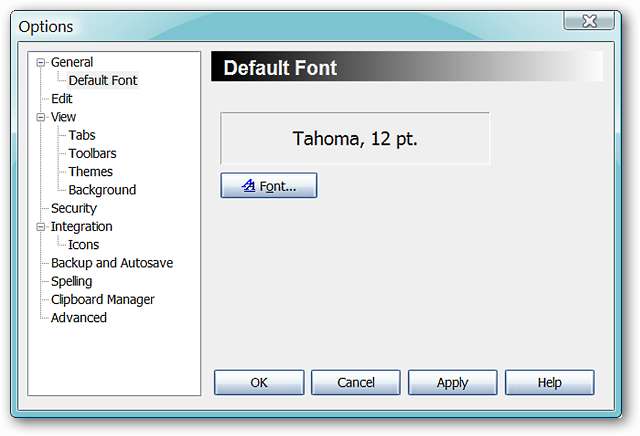
Task: Click the Tahoma 12 pt. font preview
Action: click(355, 139)
